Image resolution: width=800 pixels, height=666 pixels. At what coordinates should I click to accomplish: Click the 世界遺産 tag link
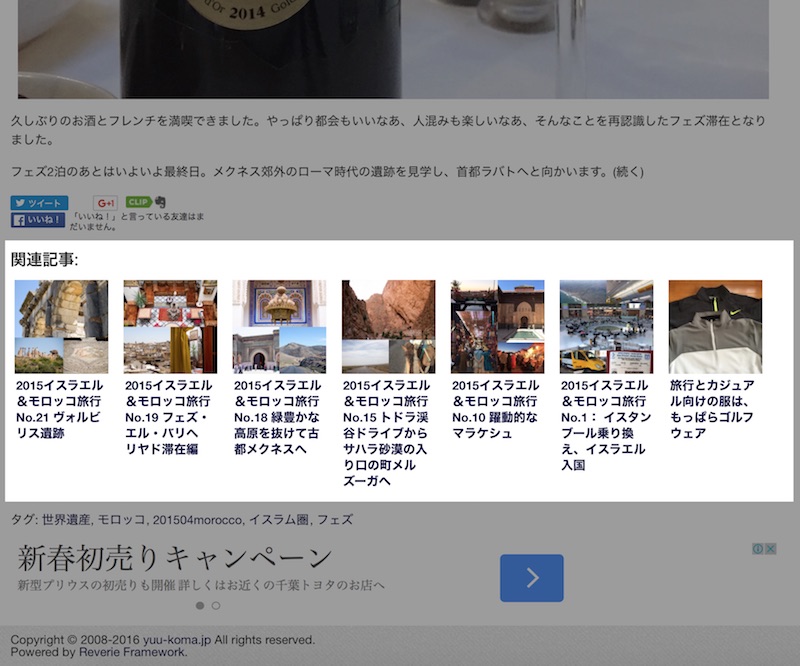click(66, 520)
